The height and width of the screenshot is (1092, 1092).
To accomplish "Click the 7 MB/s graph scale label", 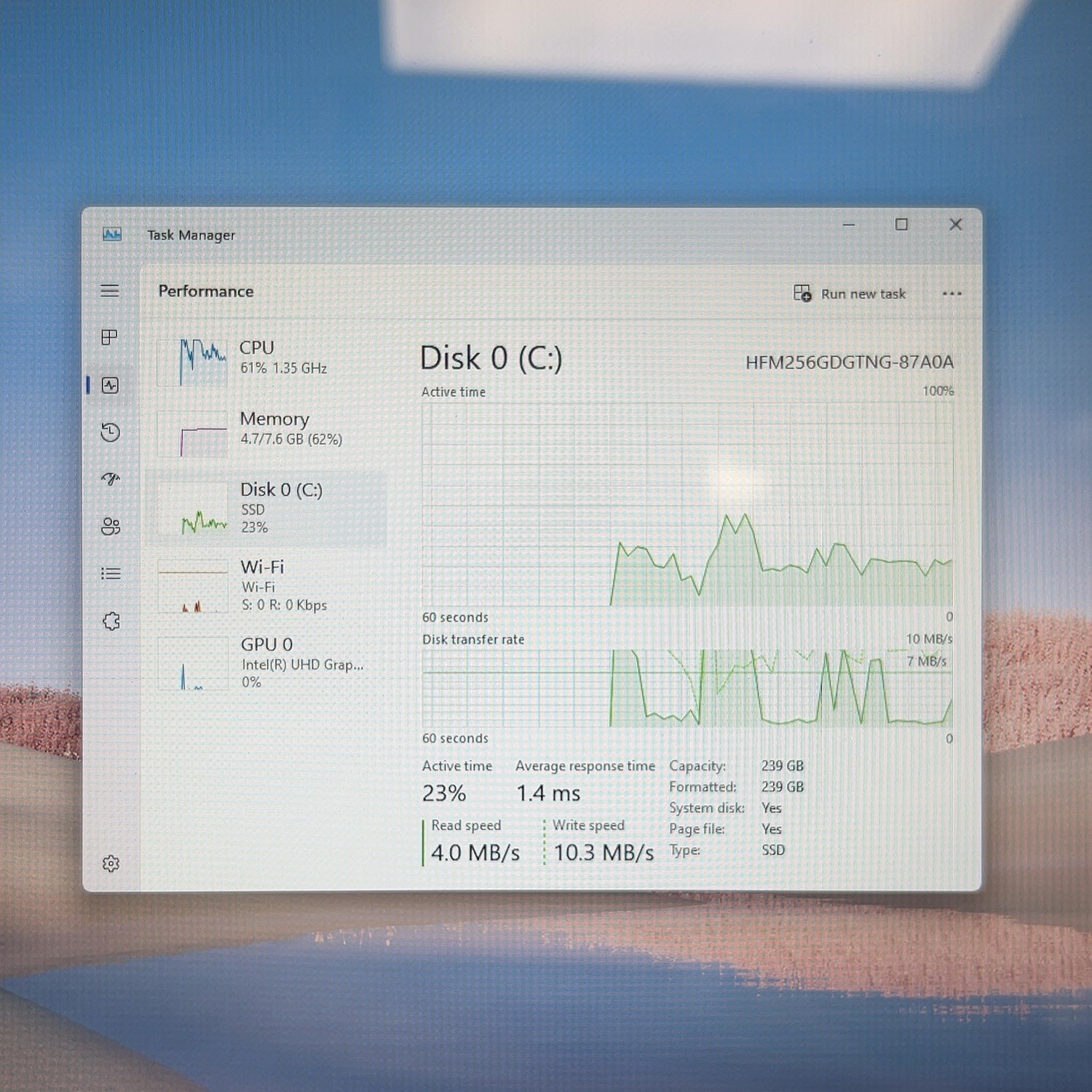I will (x=927, y=661).
